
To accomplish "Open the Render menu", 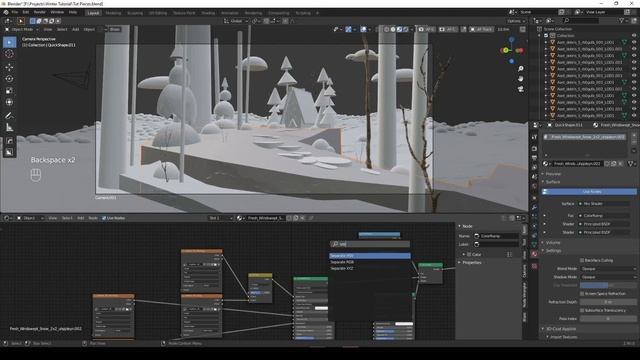I will click(40, 12).
